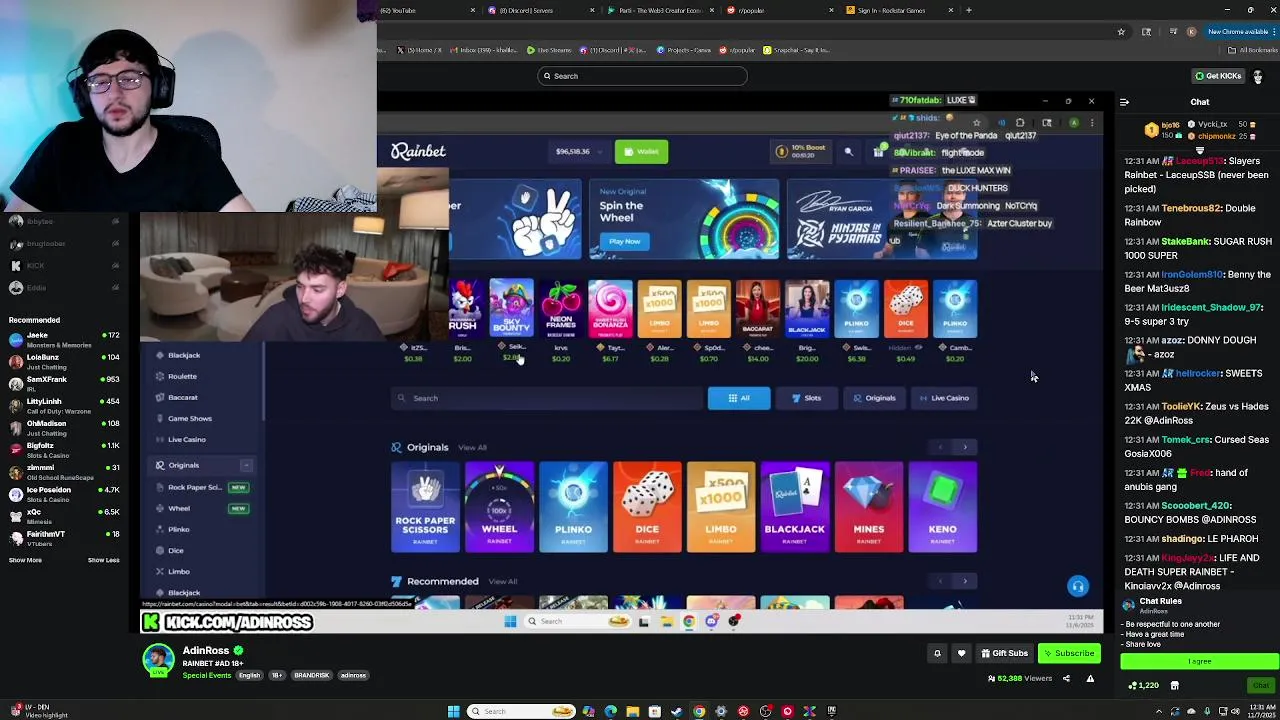Viewport: 1280px width, 720px height.
Task: Open the Keno Originals card
Action: tap(943, 507)
